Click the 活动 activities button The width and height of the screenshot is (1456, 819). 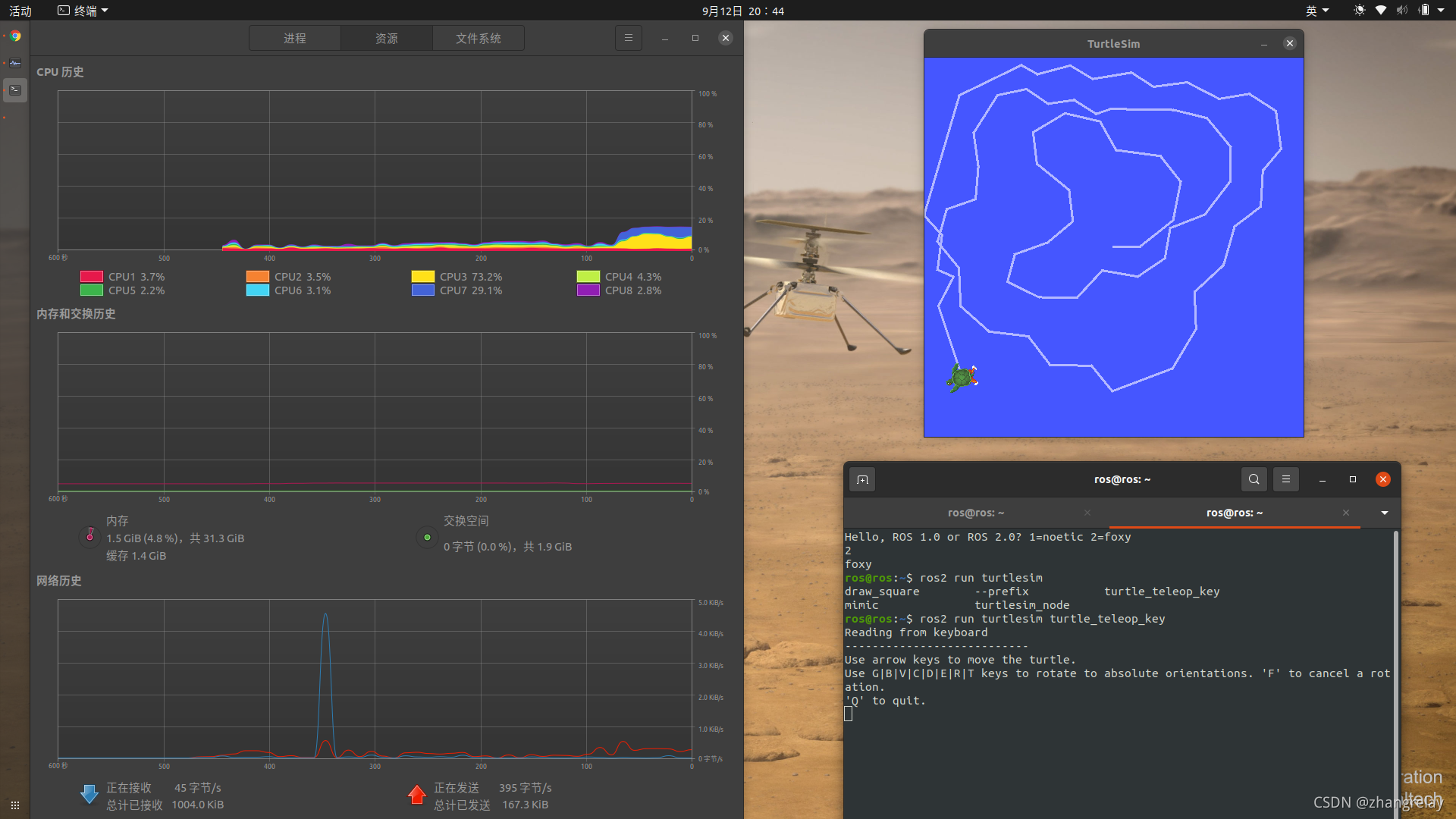click(x=20, y=11)
